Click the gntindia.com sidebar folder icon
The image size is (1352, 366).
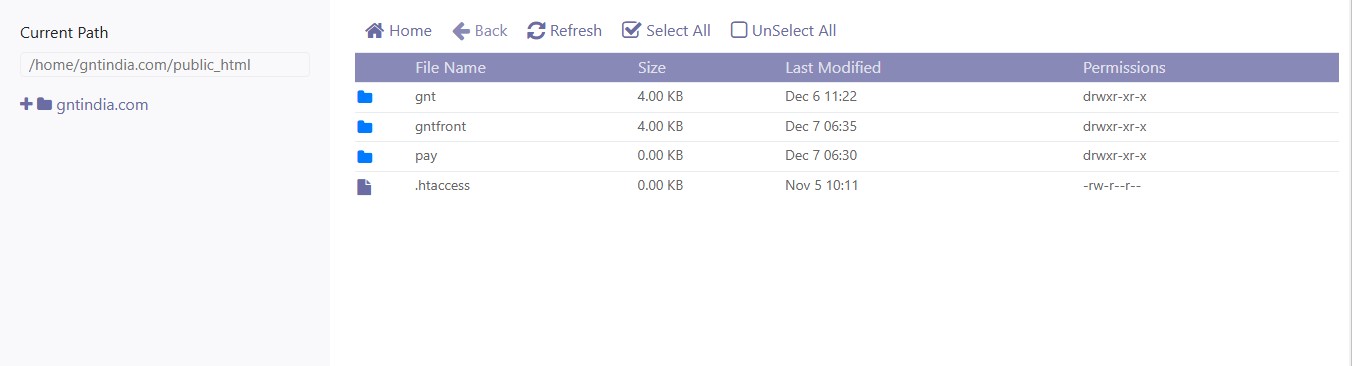[44, 104]
